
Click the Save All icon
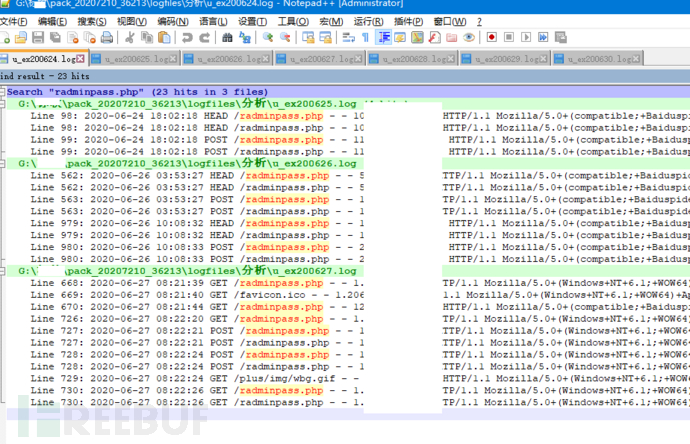click(55, 38)
